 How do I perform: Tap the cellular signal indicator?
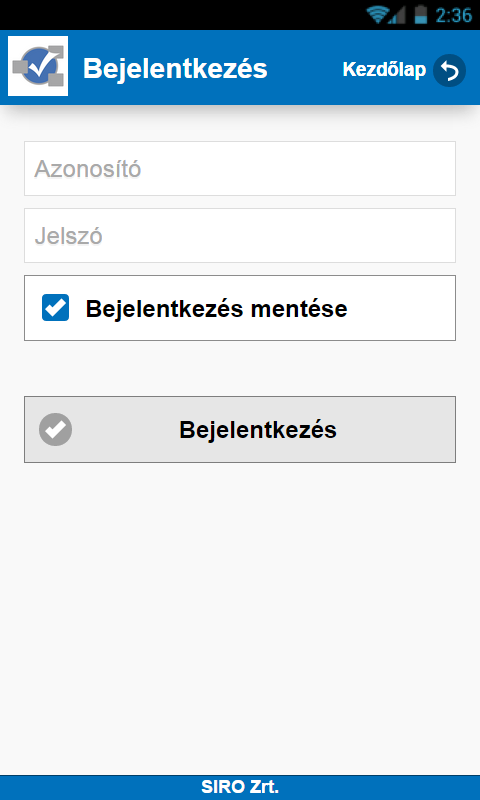coord(397,15)
